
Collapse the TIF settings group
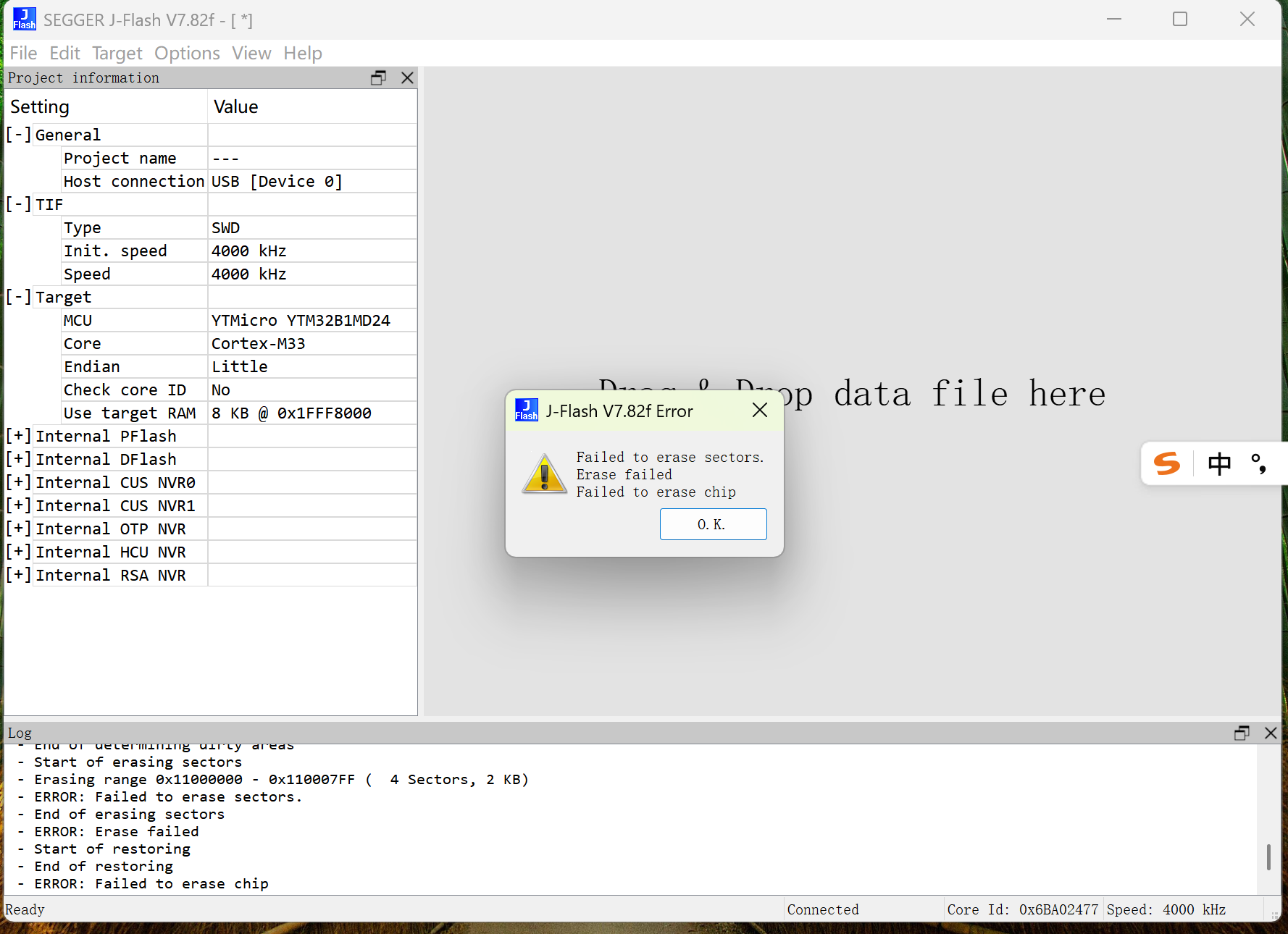(19, 204)
